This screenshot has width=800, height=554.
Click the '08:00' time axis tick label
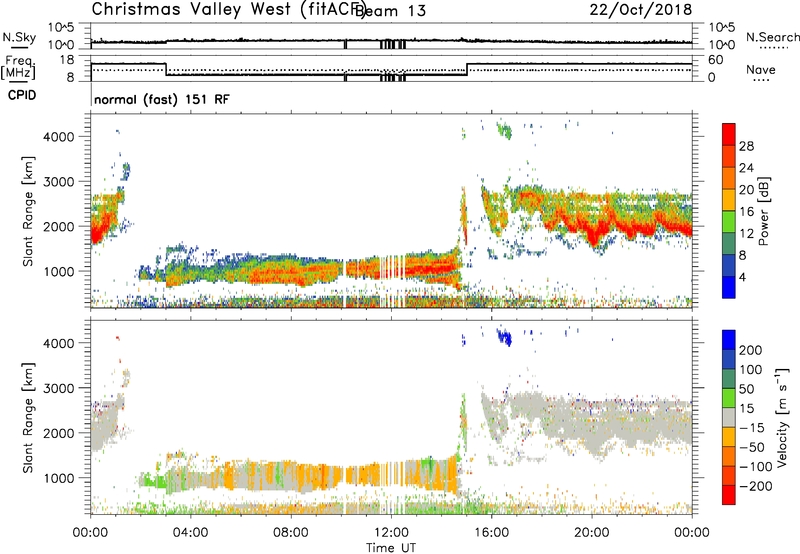(291, 533)
